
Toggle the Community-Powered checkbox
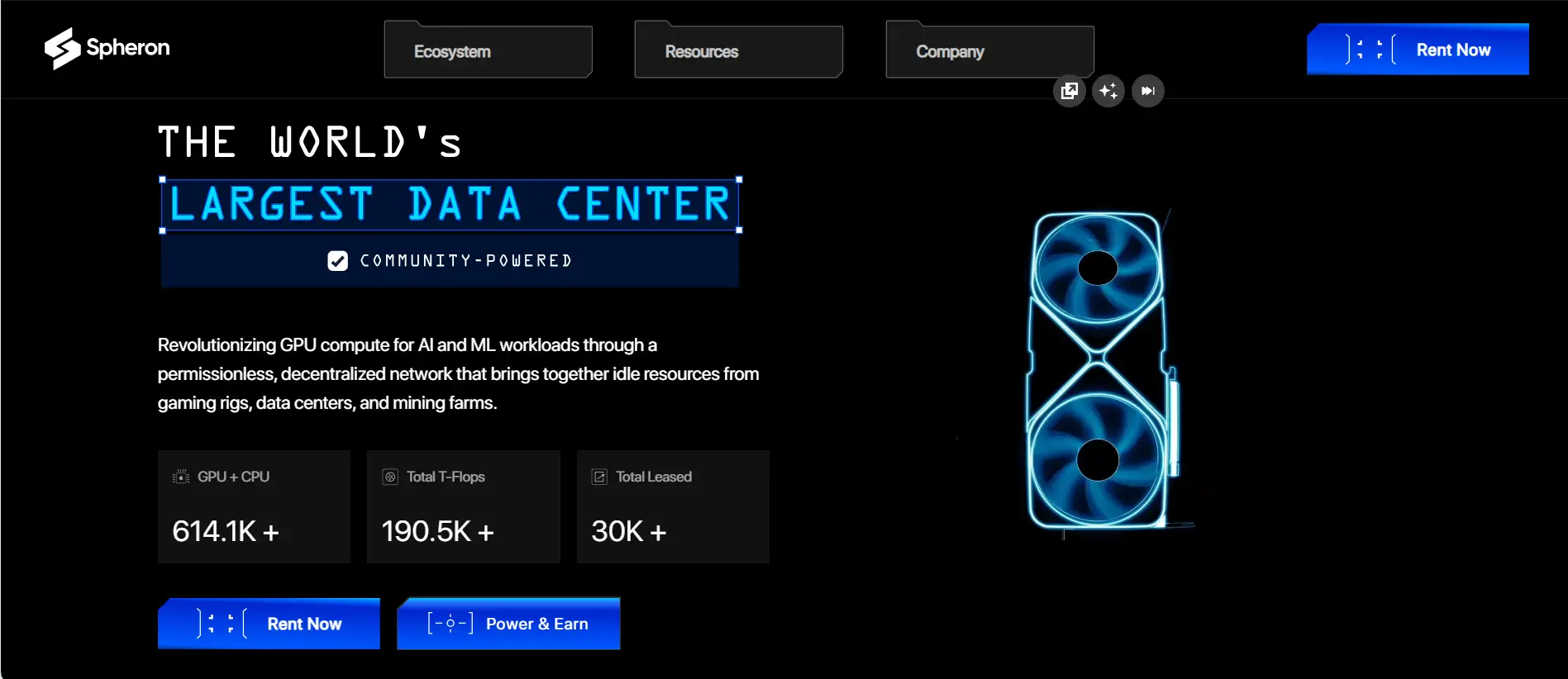337,261
